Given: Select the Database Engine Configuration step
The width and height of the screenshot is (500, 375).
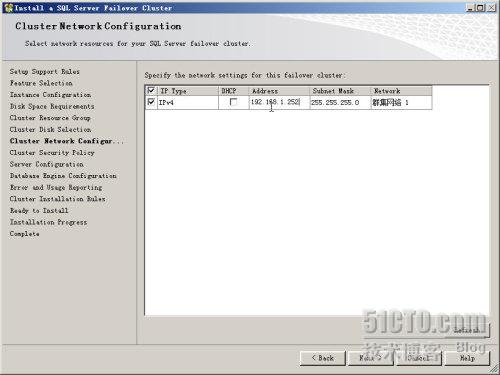Looking at the screenshot, I should pyautogui.click(x=63, y=176).
